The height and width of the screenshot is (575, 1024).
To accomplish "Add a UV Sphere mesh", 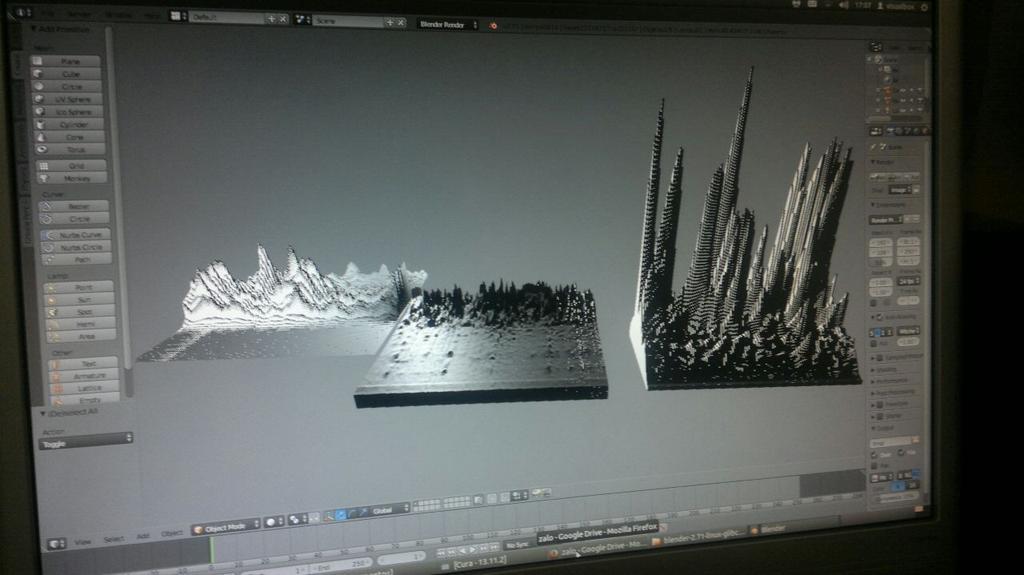I will coord(69,99).
